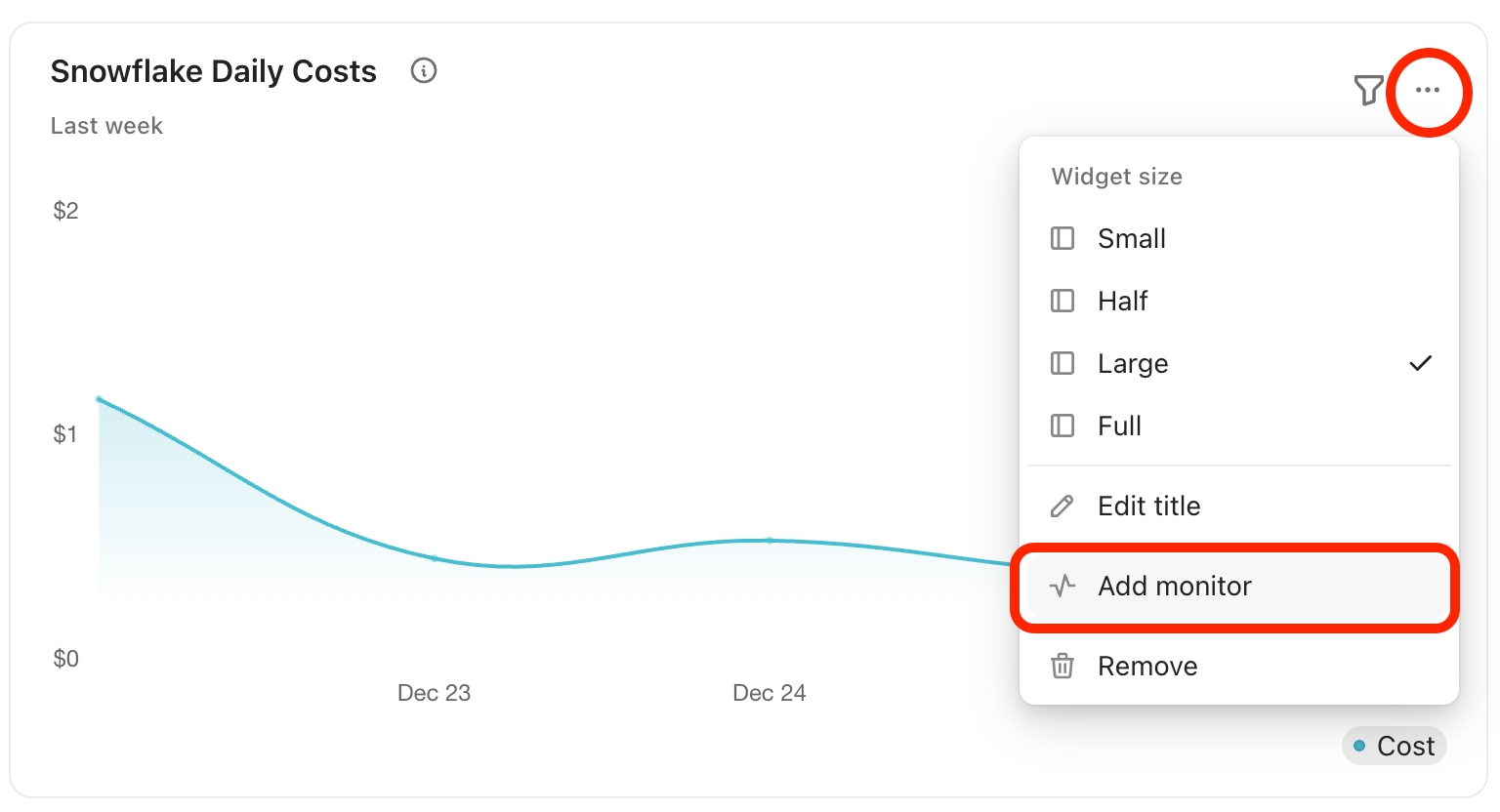The height and width of the screenshot is (812, 1500).
Task: Click the layout icon next to Small
Action: coord(1062,239)
